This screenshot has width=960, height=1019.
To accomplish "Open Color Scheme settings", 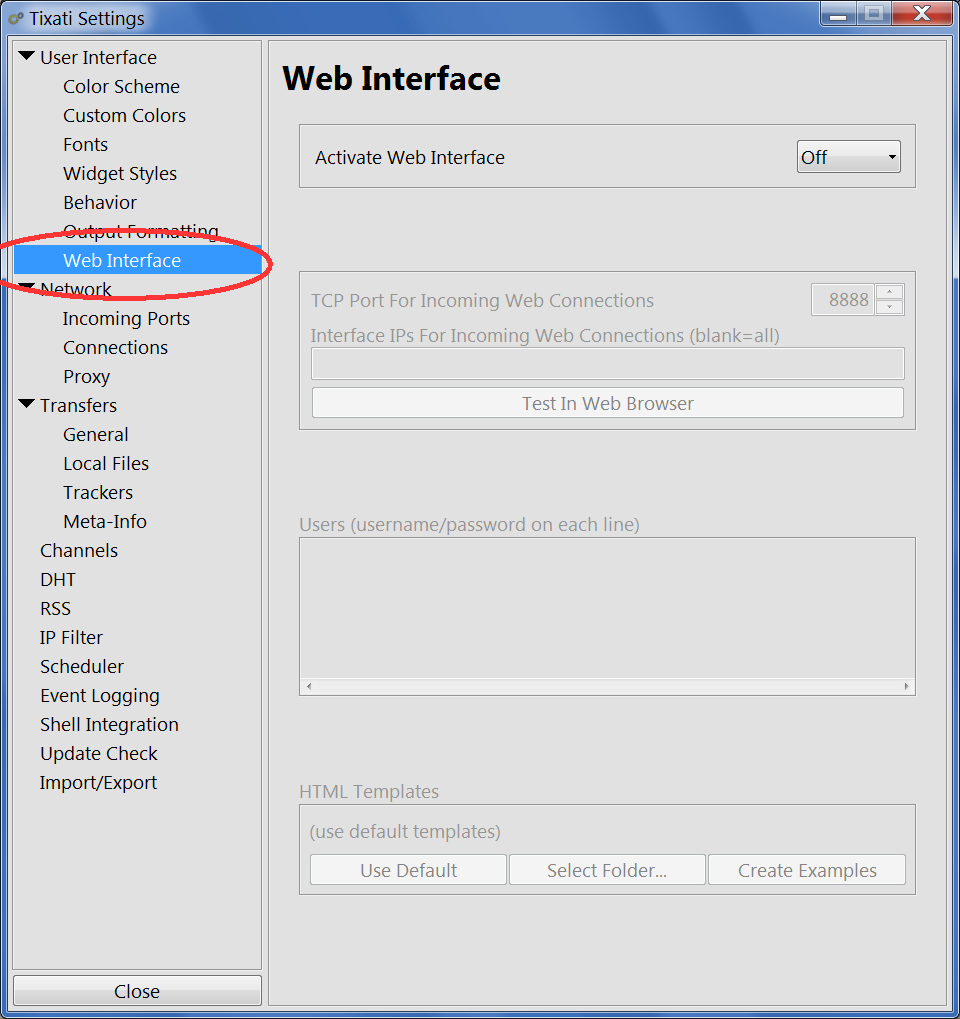I will (122, 86).
